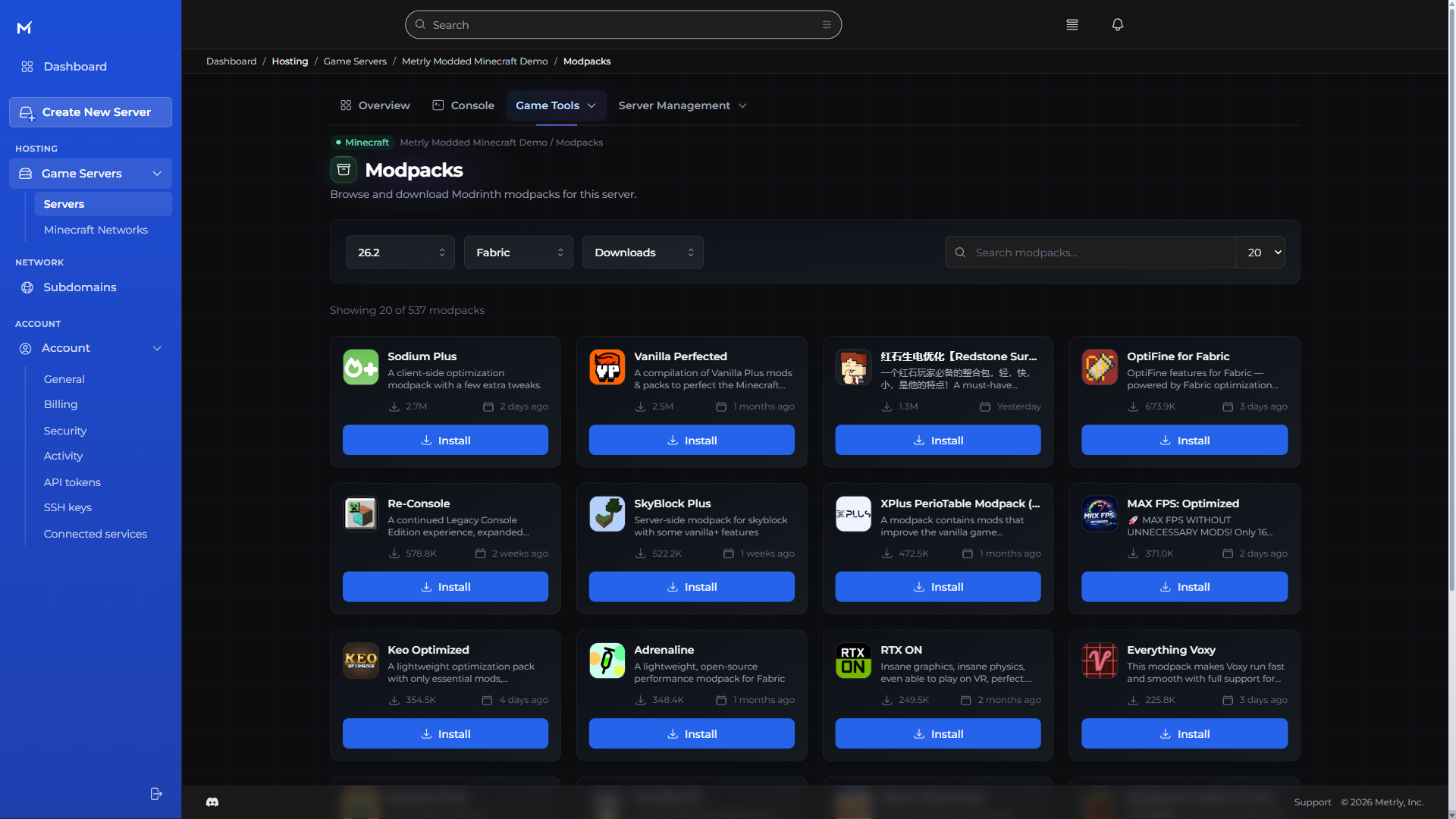Click the logout icon in sidebar
This screenshot has width=1456, height=819.
(x=156, y=793)
